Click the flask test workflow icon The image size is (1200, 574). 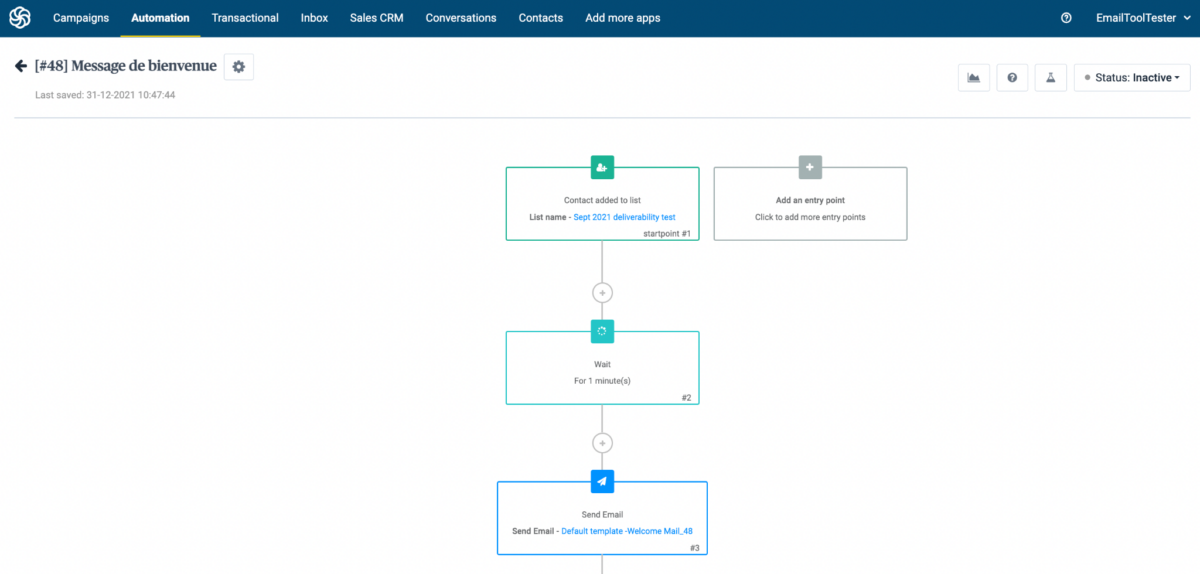click(1050, 78)
